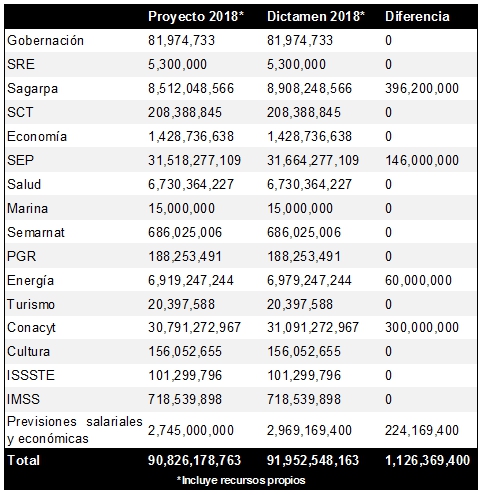Select the Previsiones salariales y económicas label
Image resolution: width=483 pixels, height=495 pixels.
coord(75,430)
